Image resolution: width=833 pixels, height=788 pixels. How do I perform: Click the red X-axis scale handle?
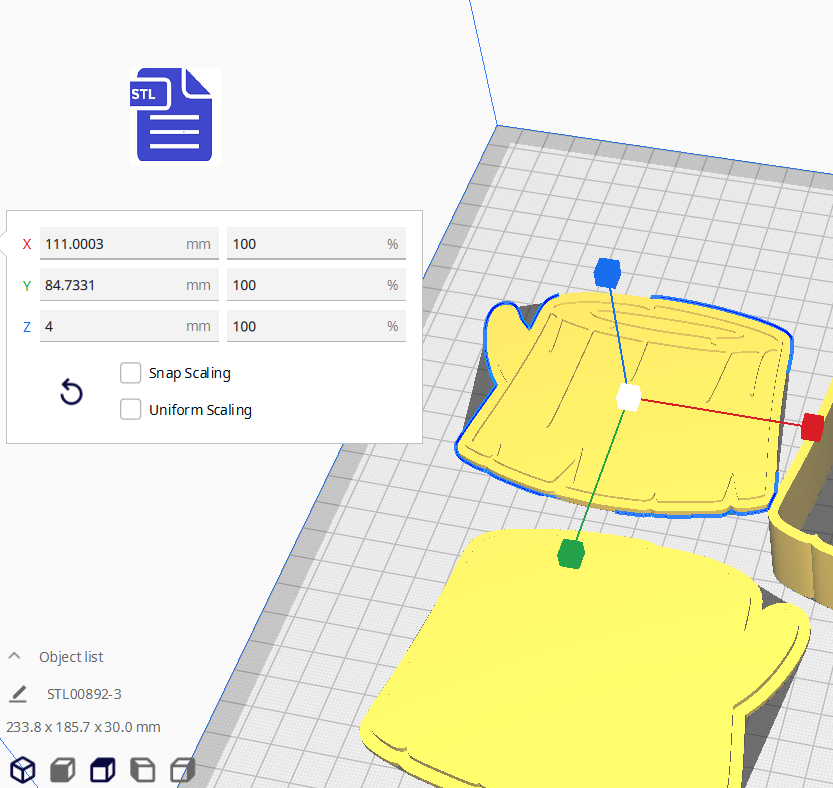coord(812,428)
